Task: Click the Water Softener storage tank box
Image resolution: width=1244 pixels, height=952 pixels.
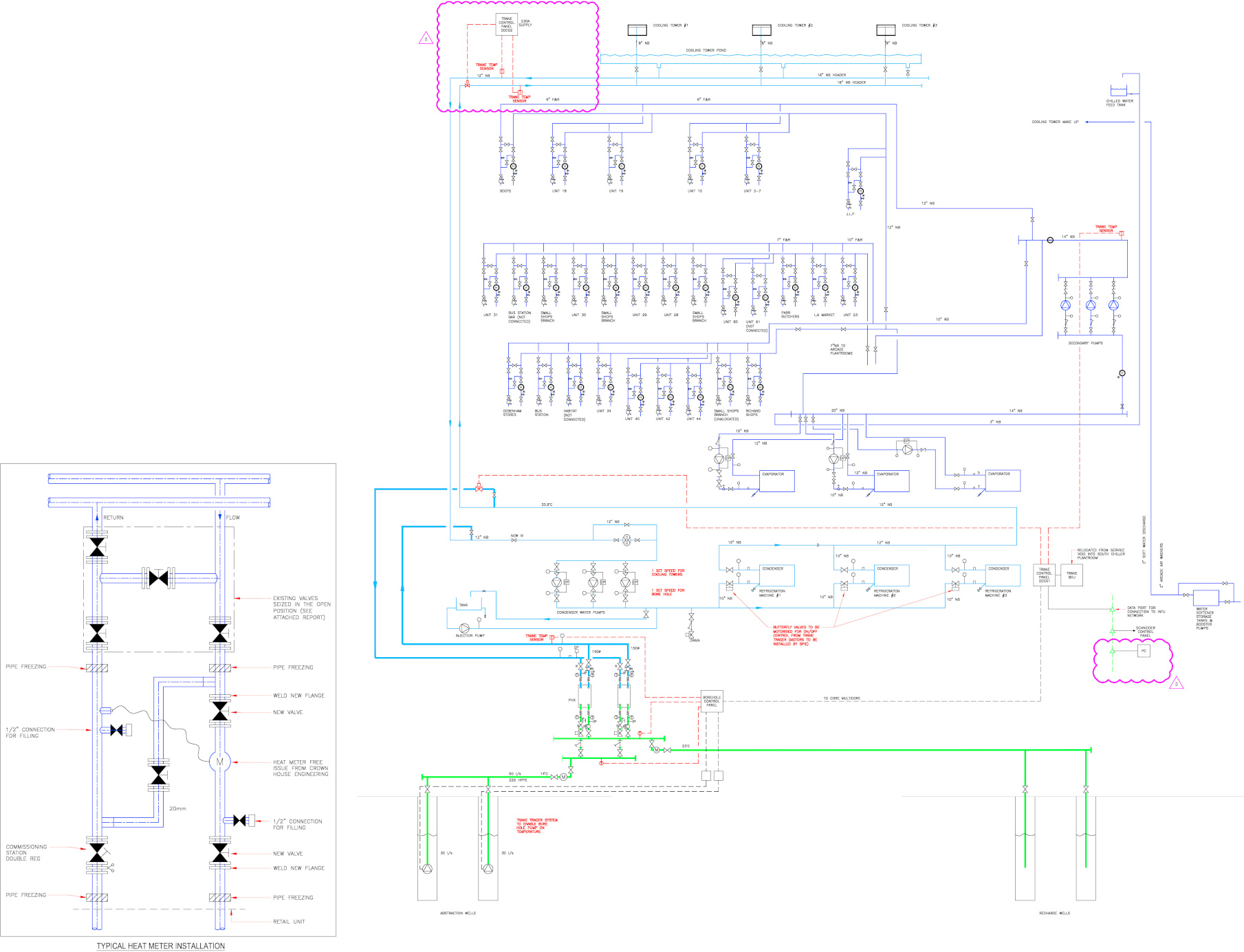Action: point(1205,597)
